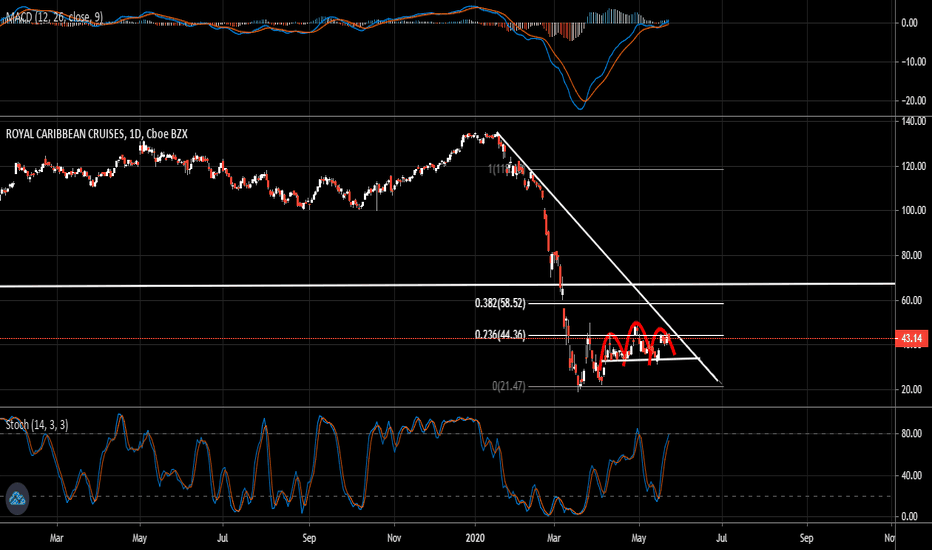Click the 140.00 price axis label
The image size is (932, 550).
pyautogui.click(x=914, y=121)
